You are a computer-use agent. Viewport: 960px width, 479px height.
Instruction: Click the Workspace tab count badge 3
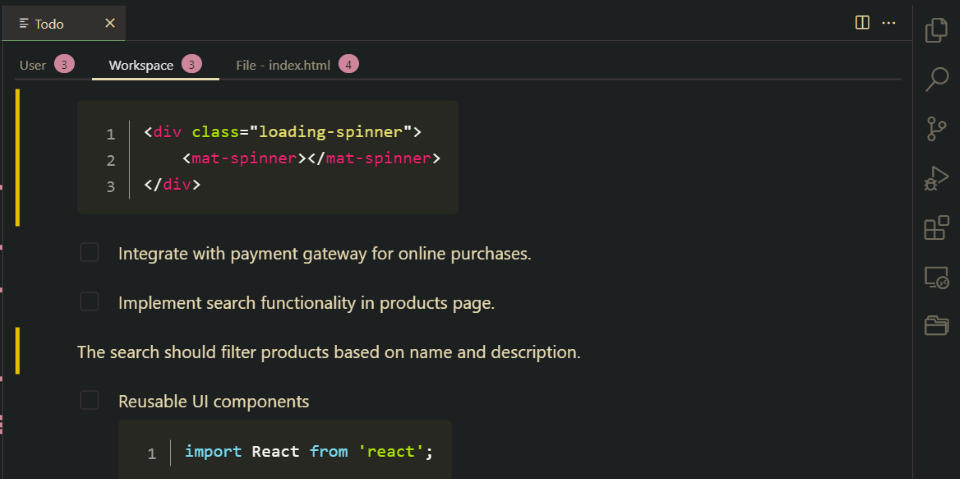192,64
